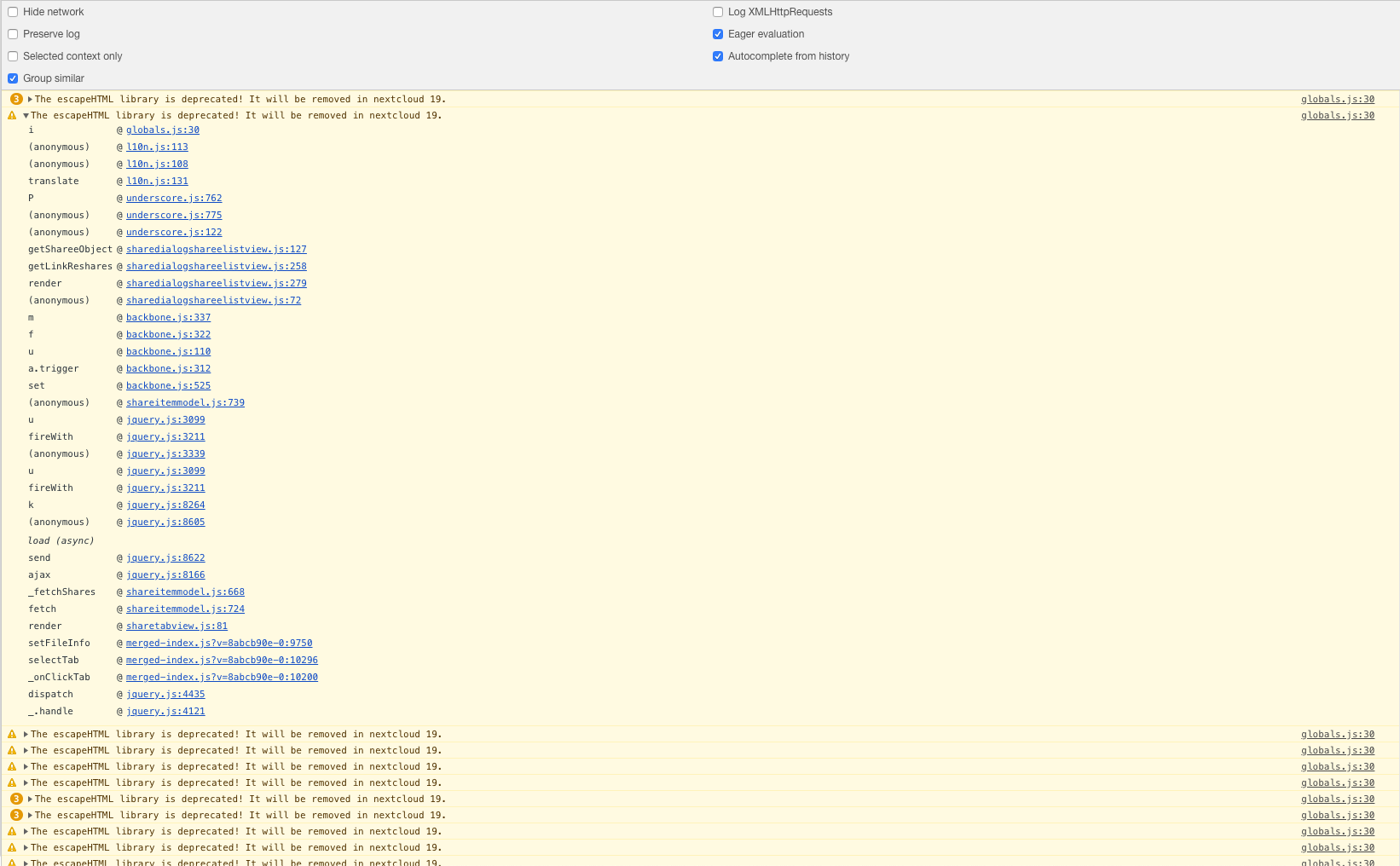The height and width of the screenshot is (866, 1400).
Task: Open sharedialogshareelistview.js:72 link
Action: tap(213, 300)
